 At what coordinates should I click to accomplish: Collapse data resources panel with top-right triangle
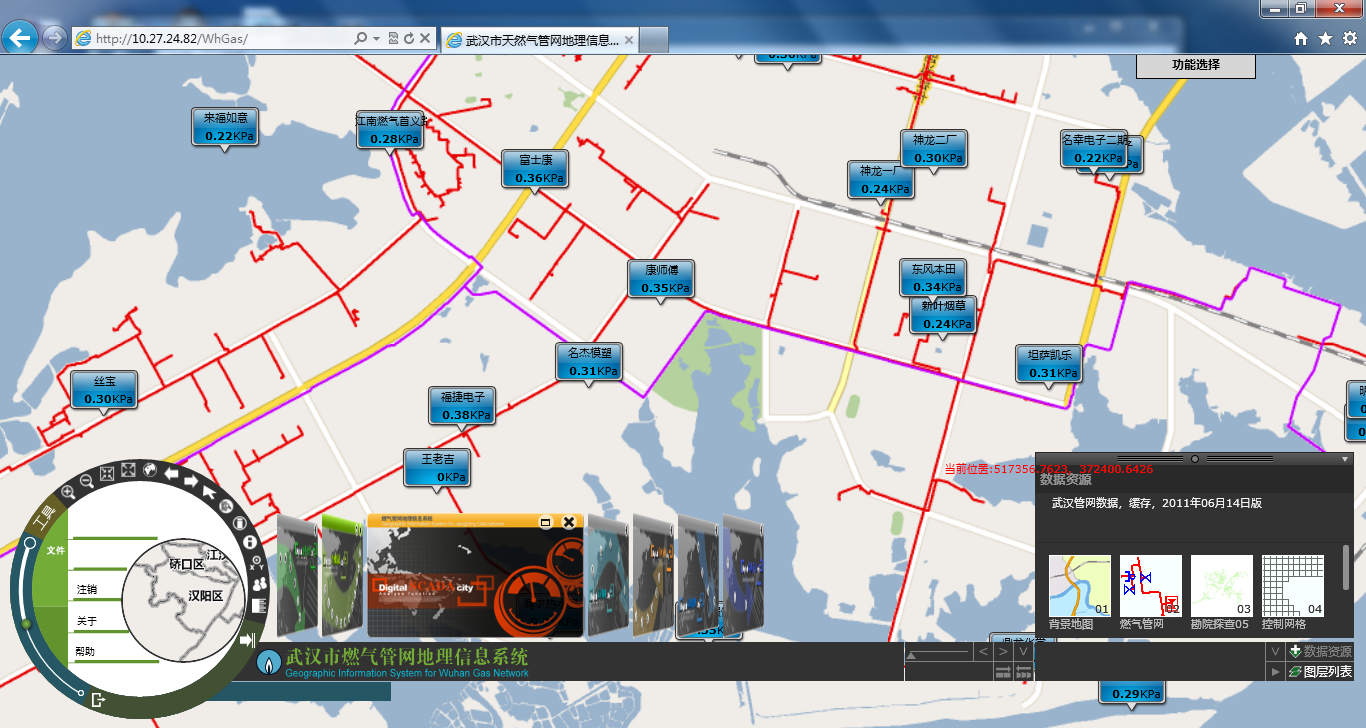coord(1345,459)
